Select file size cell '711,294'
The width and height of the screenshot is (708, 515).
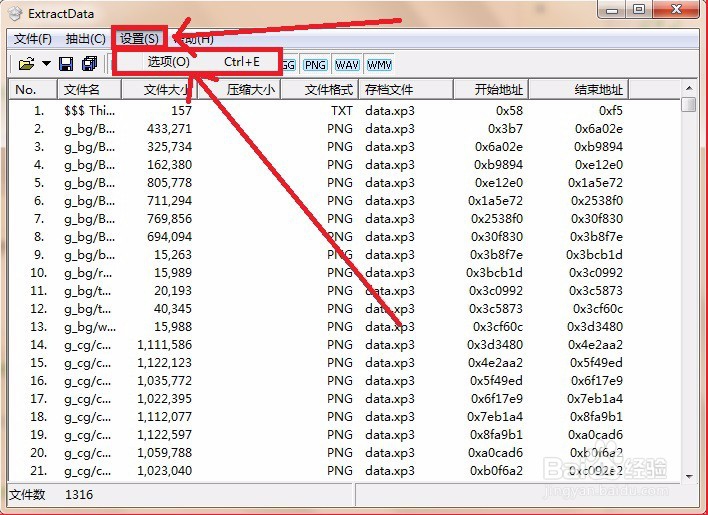pos(169,200)
